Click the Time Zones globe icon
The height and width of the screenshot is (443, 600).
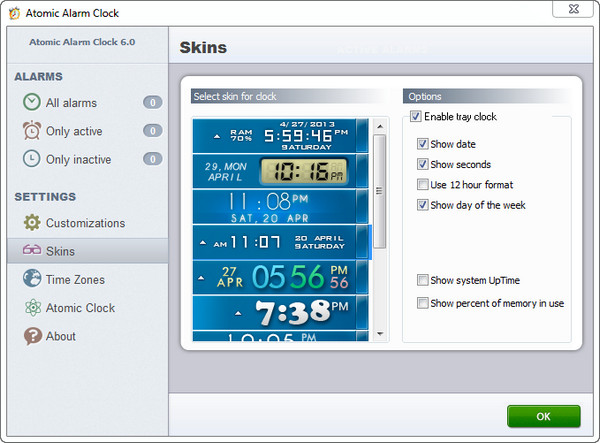coord(32,280)
